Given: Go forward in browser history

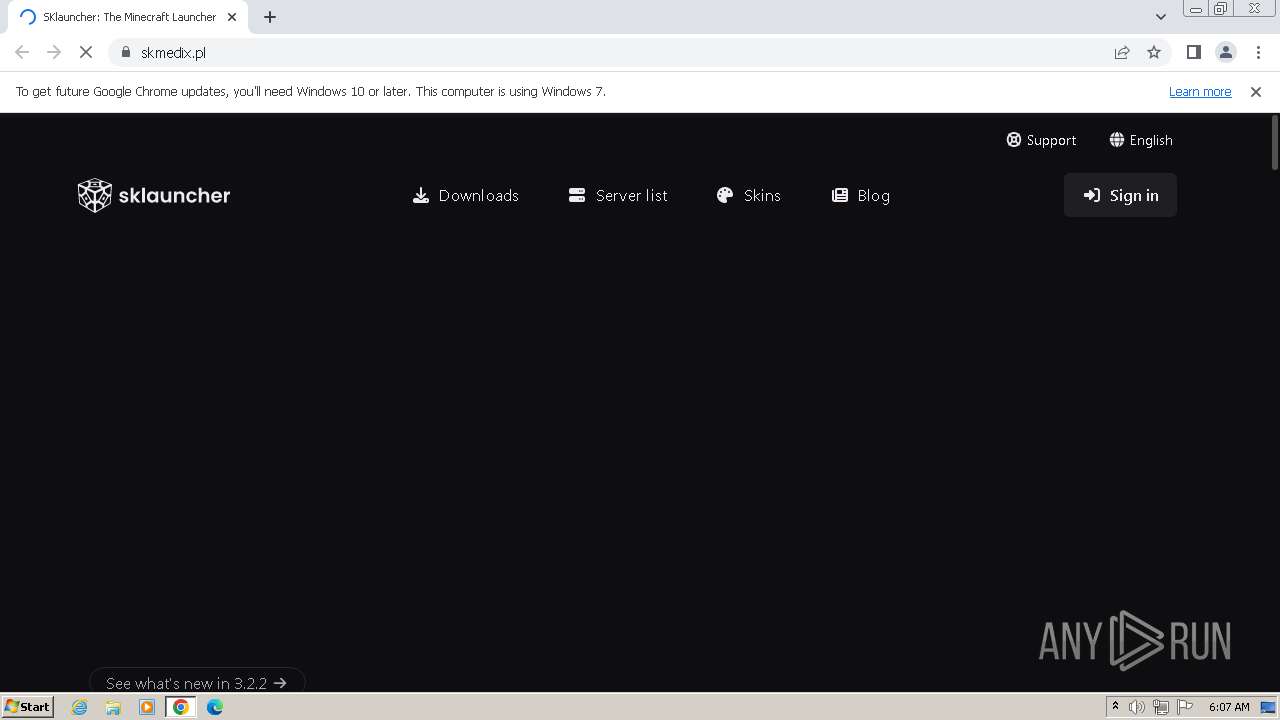Looking at the screenshot, I should (x=54, y=52).
